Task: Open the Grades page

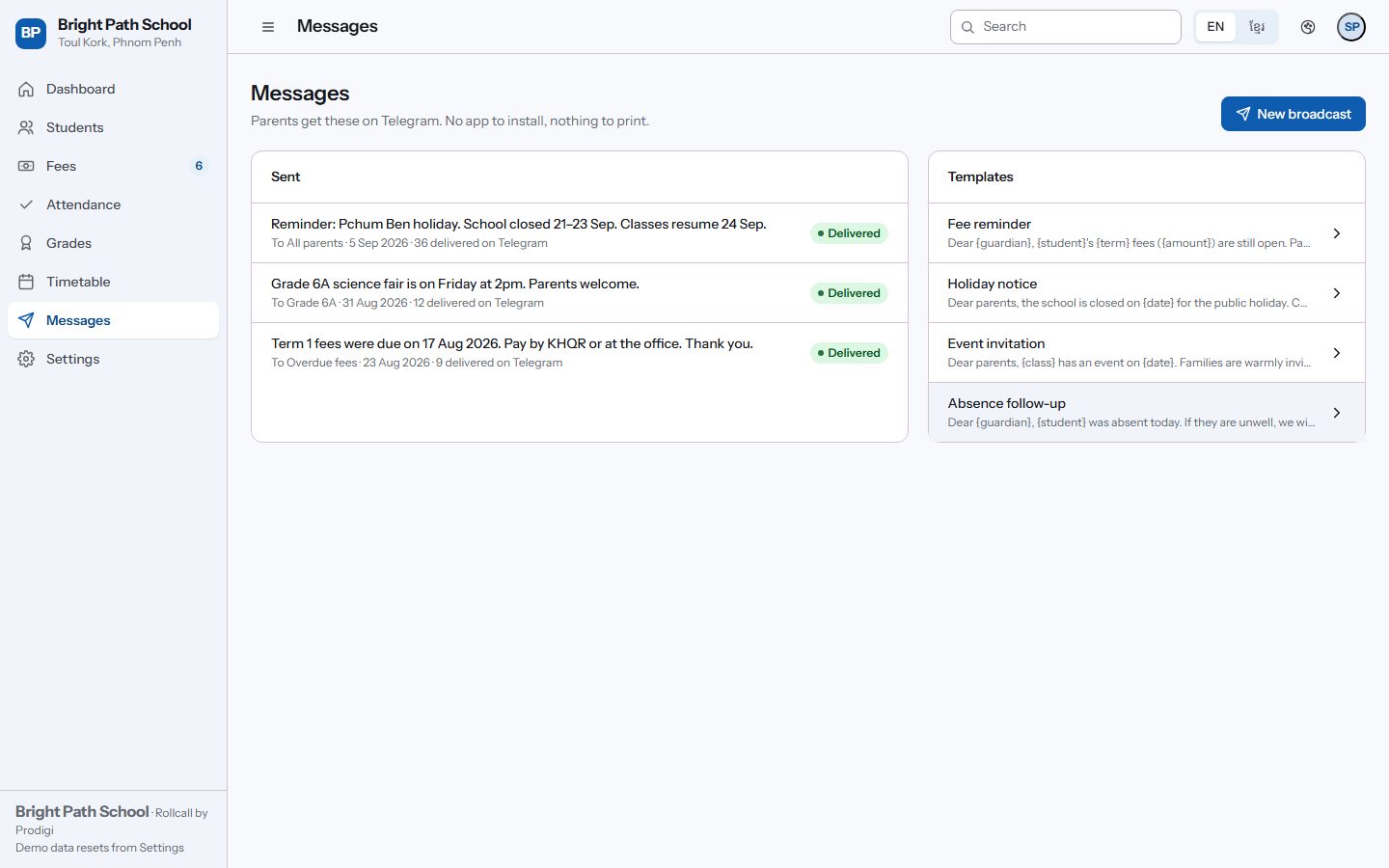Action: point(113,243)
